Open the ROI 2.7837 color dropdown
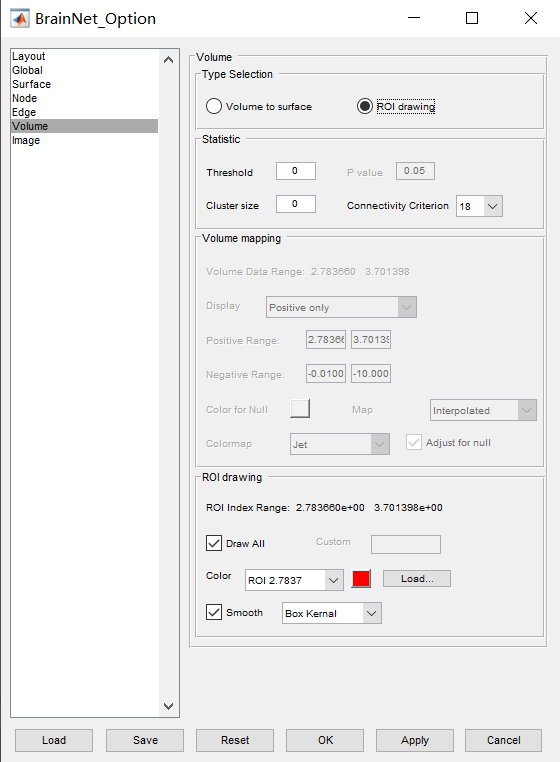 point(294,580)
